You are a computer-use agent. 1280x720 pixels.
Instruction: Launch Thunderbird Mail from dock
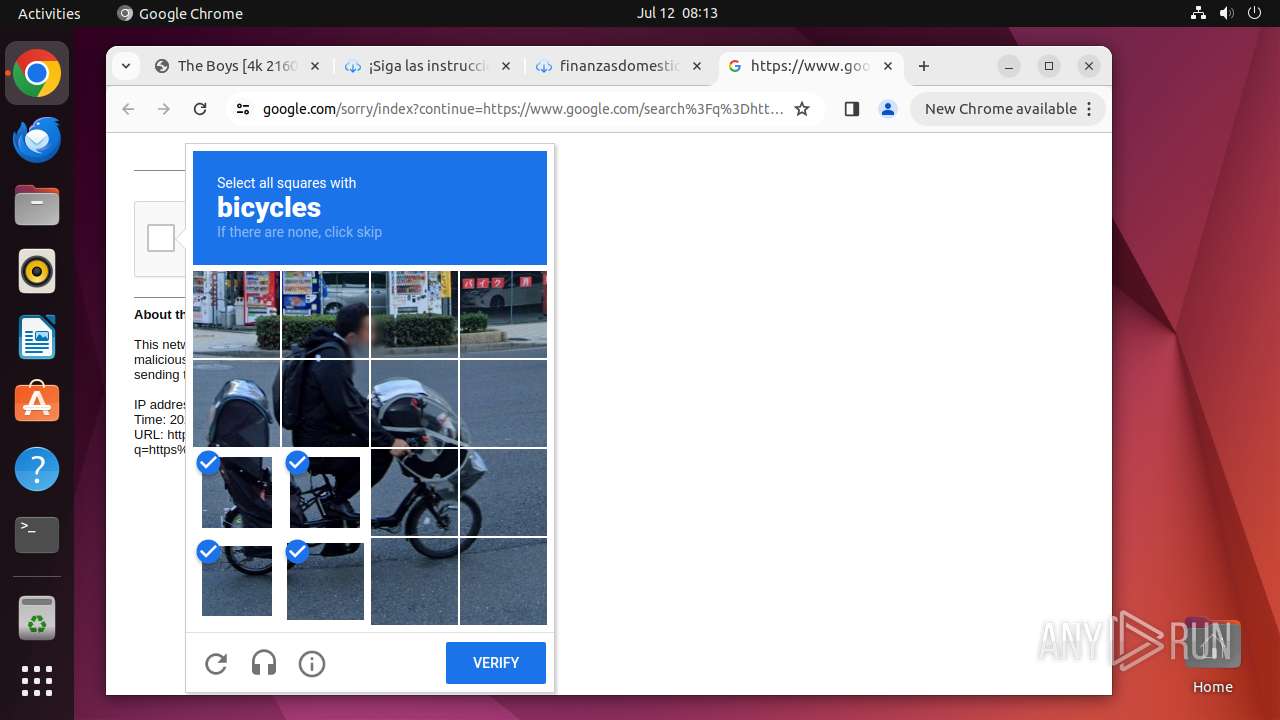[37, 140]
